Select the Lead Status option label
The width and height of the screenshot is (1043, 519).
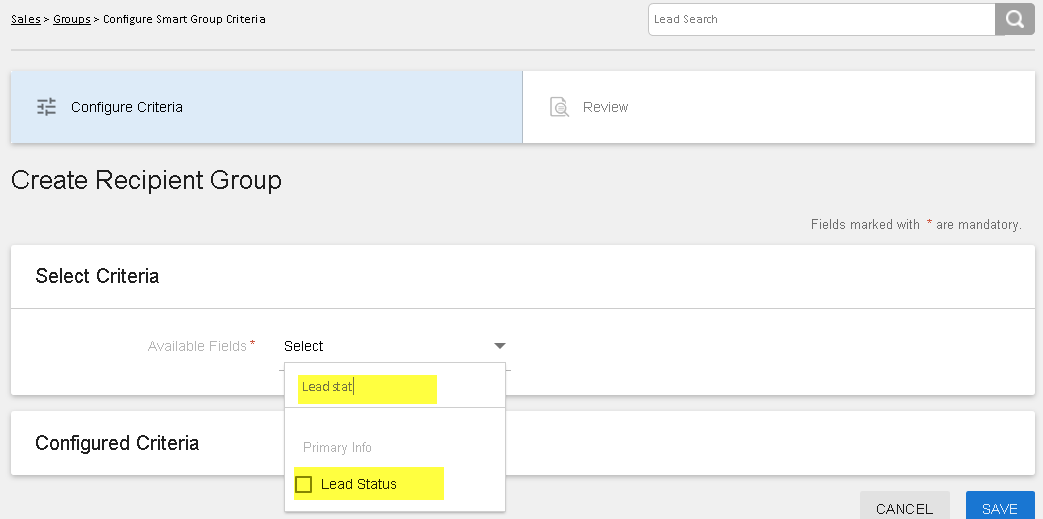pyautogui.click(x=358, y=485)
